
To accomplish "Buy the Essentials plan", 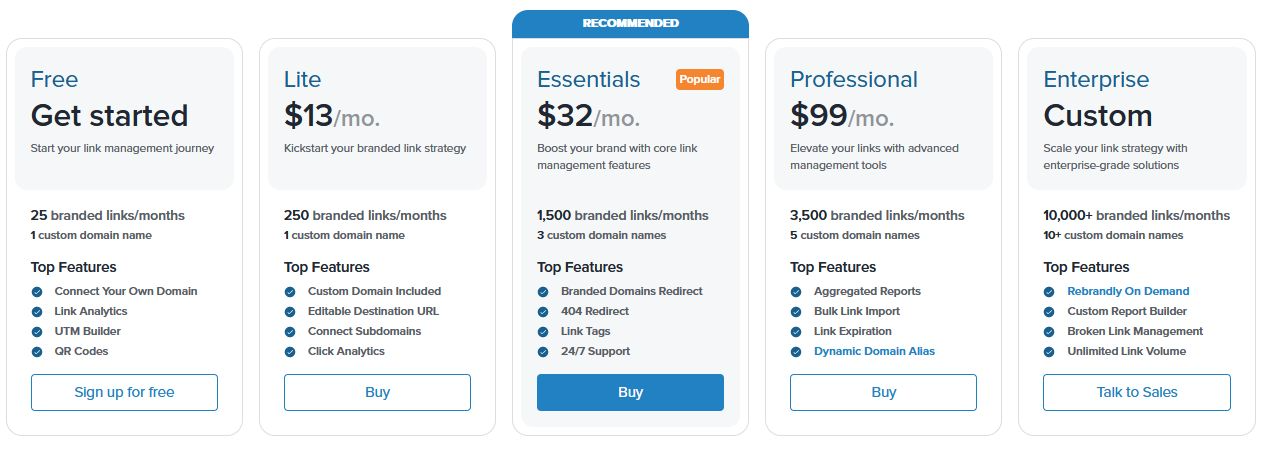I will coord(630,392).
